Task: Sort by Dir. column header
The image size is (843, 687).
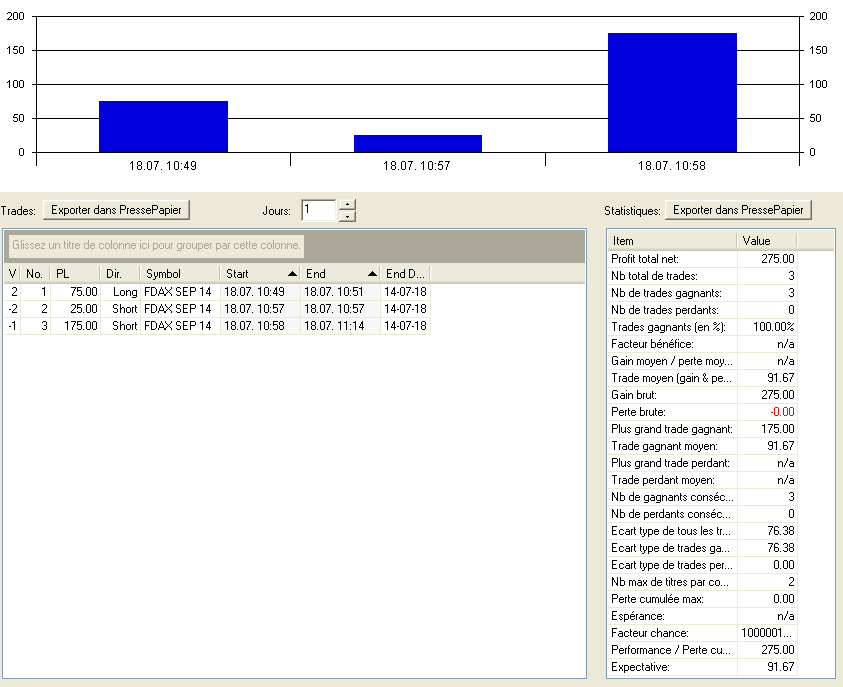Action: [119, 273]
